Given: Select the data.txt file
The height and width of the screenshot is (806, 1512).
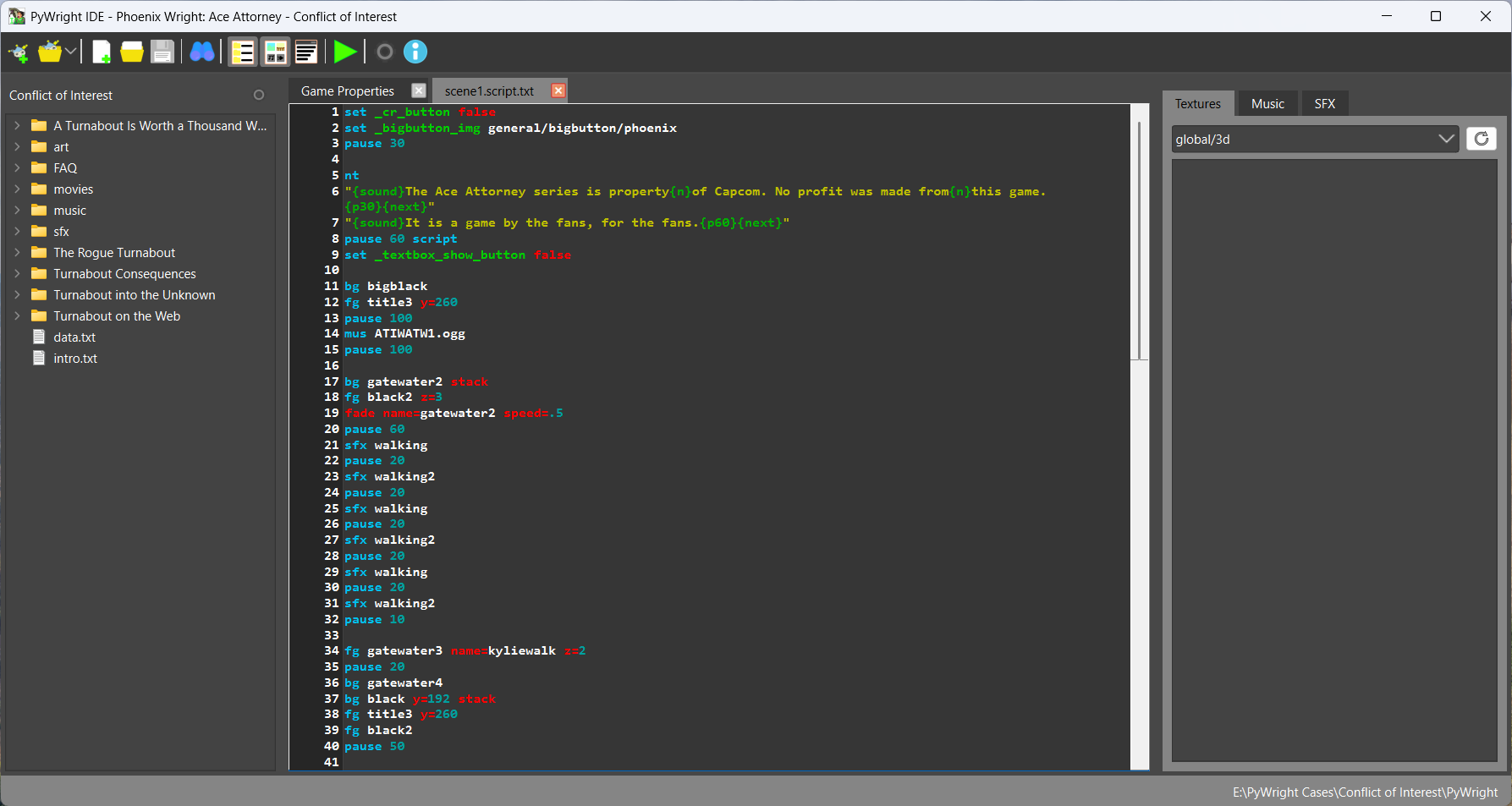Looking at the screenshot, I should [74, 337].
